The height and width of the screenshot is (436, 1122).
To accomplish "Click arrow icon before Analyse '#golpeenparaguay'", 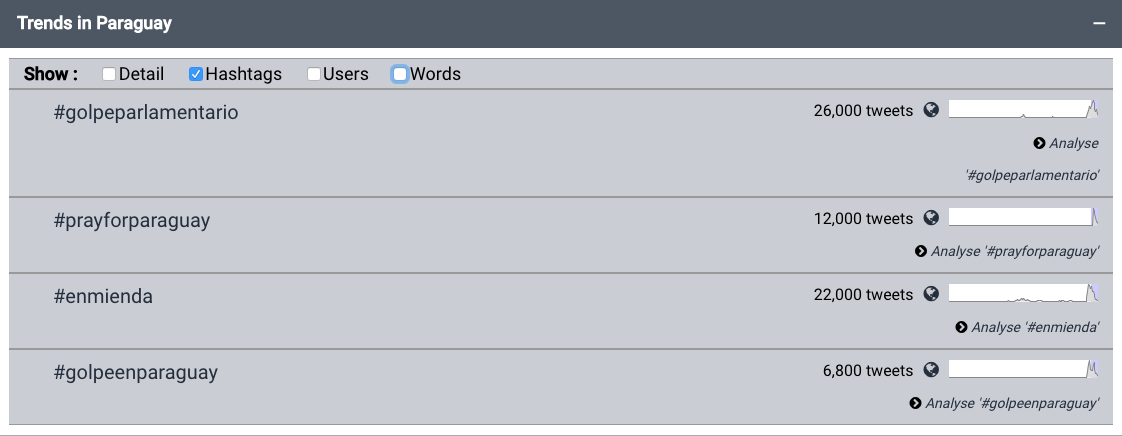I will [915, 403].
